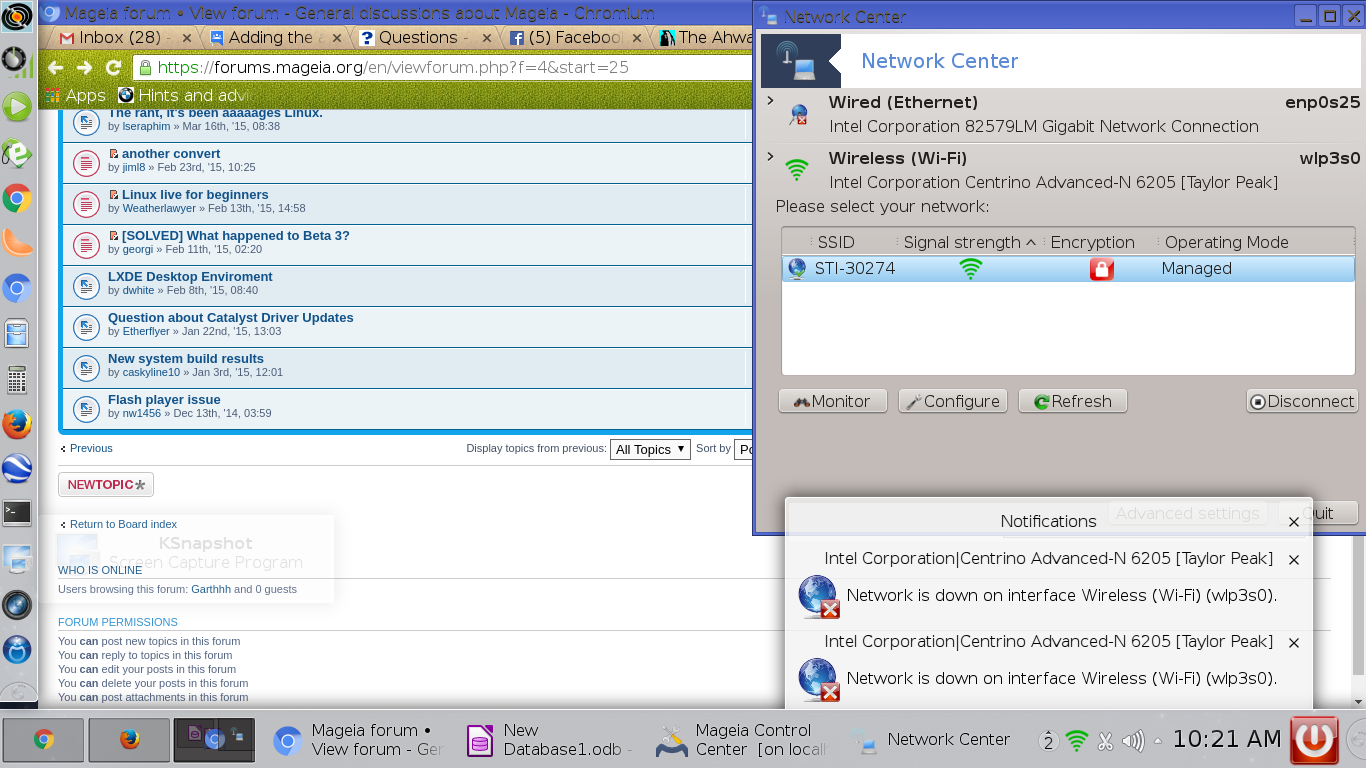1366x768 pixels.
Task: Expand the Wireless (Wi-Fi) section
Action: 770,157
